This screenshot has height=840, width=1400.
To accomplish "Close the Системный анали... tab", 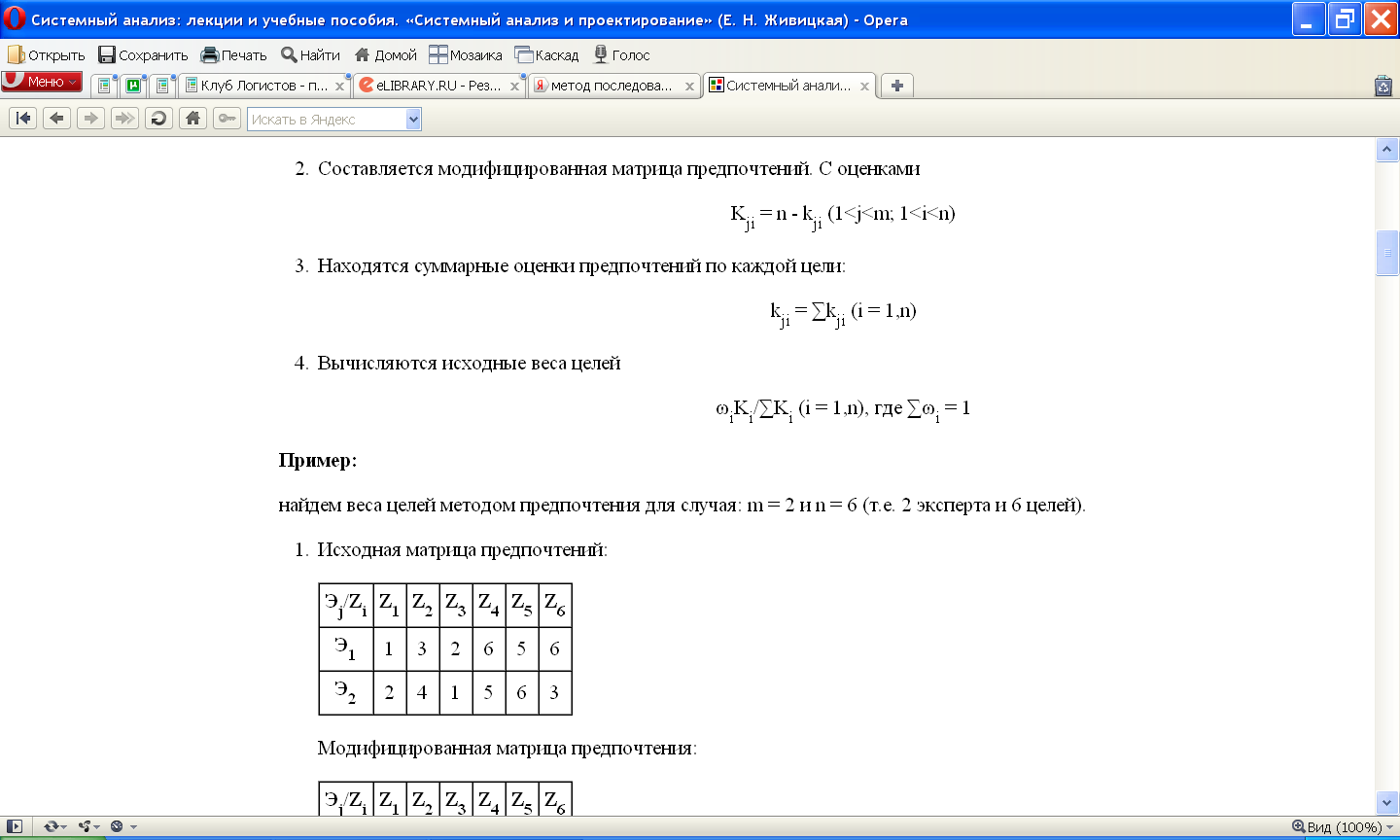I will (864, 87).
